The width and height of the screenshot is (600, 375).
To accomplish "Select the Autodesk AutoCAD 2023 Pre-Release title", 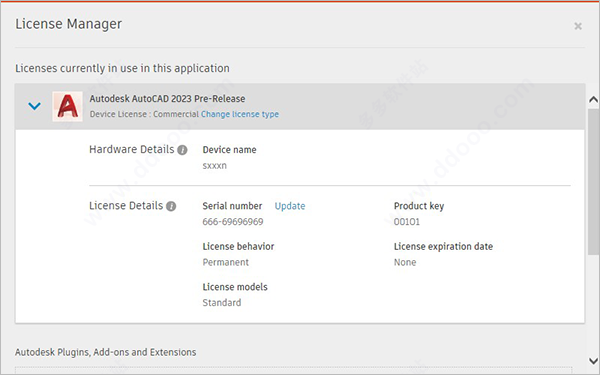I will 167,99.
